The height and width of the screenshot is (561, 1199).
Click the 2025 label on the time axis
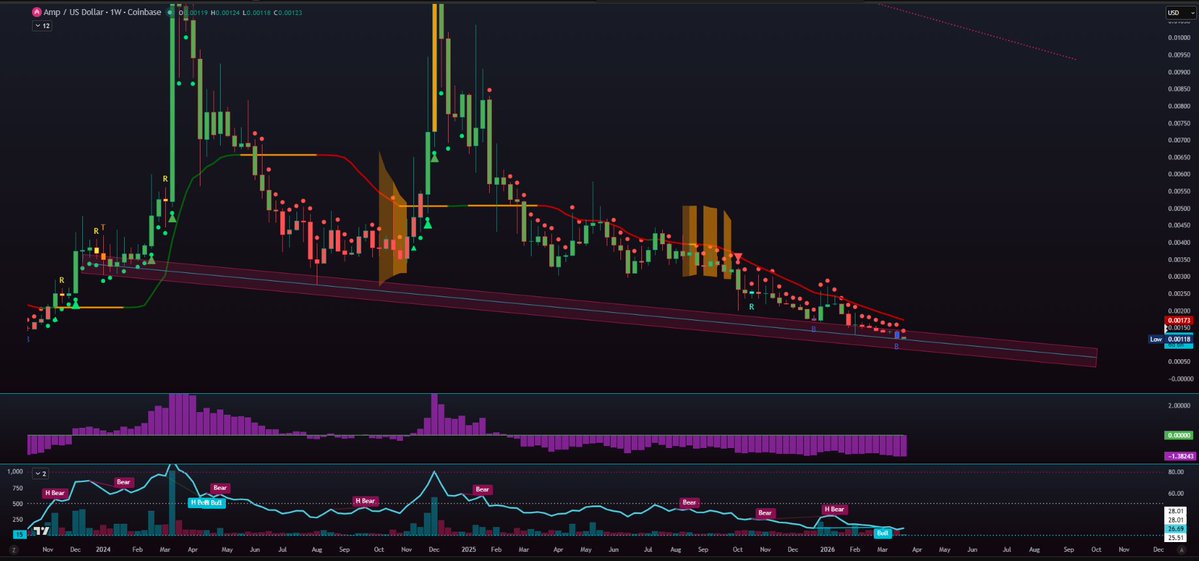468,550
